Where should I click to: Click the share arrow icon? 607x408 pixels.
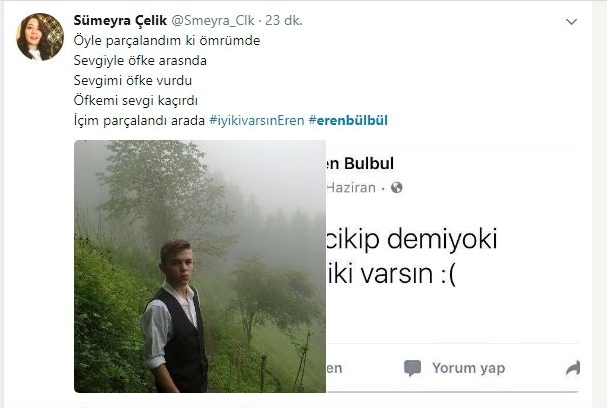coord(573,368)
